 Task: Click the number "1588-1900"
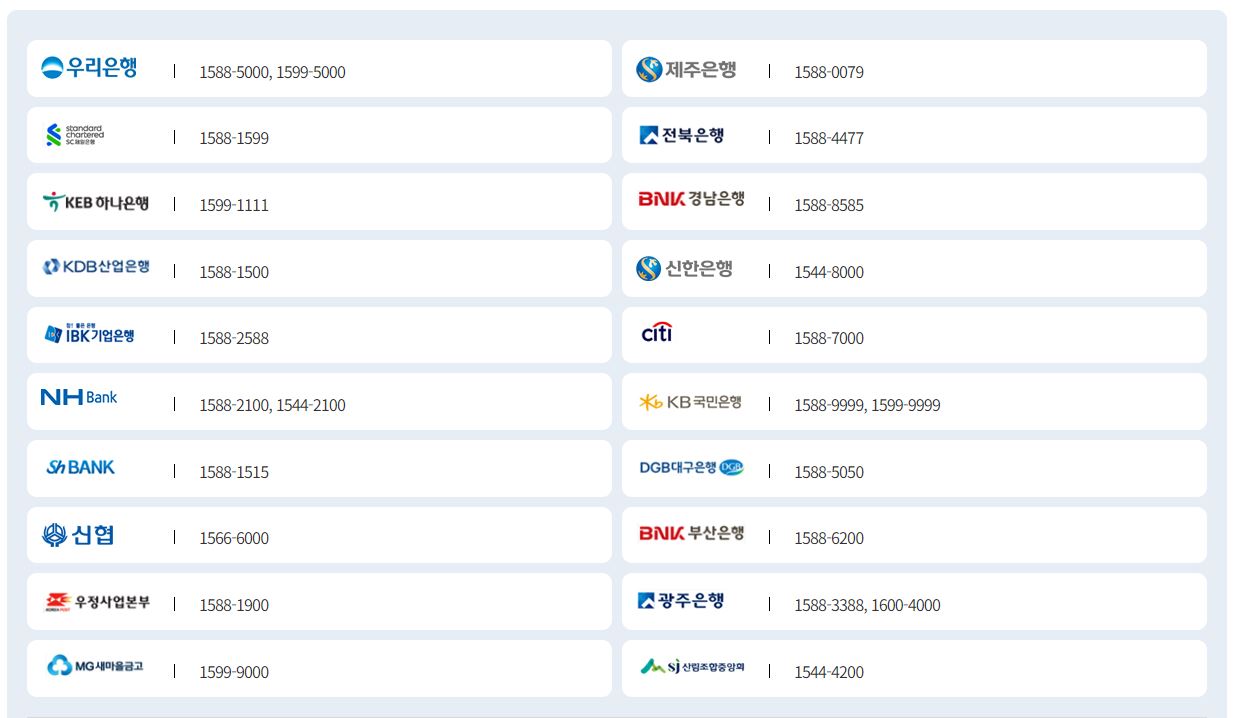[234, 605]
